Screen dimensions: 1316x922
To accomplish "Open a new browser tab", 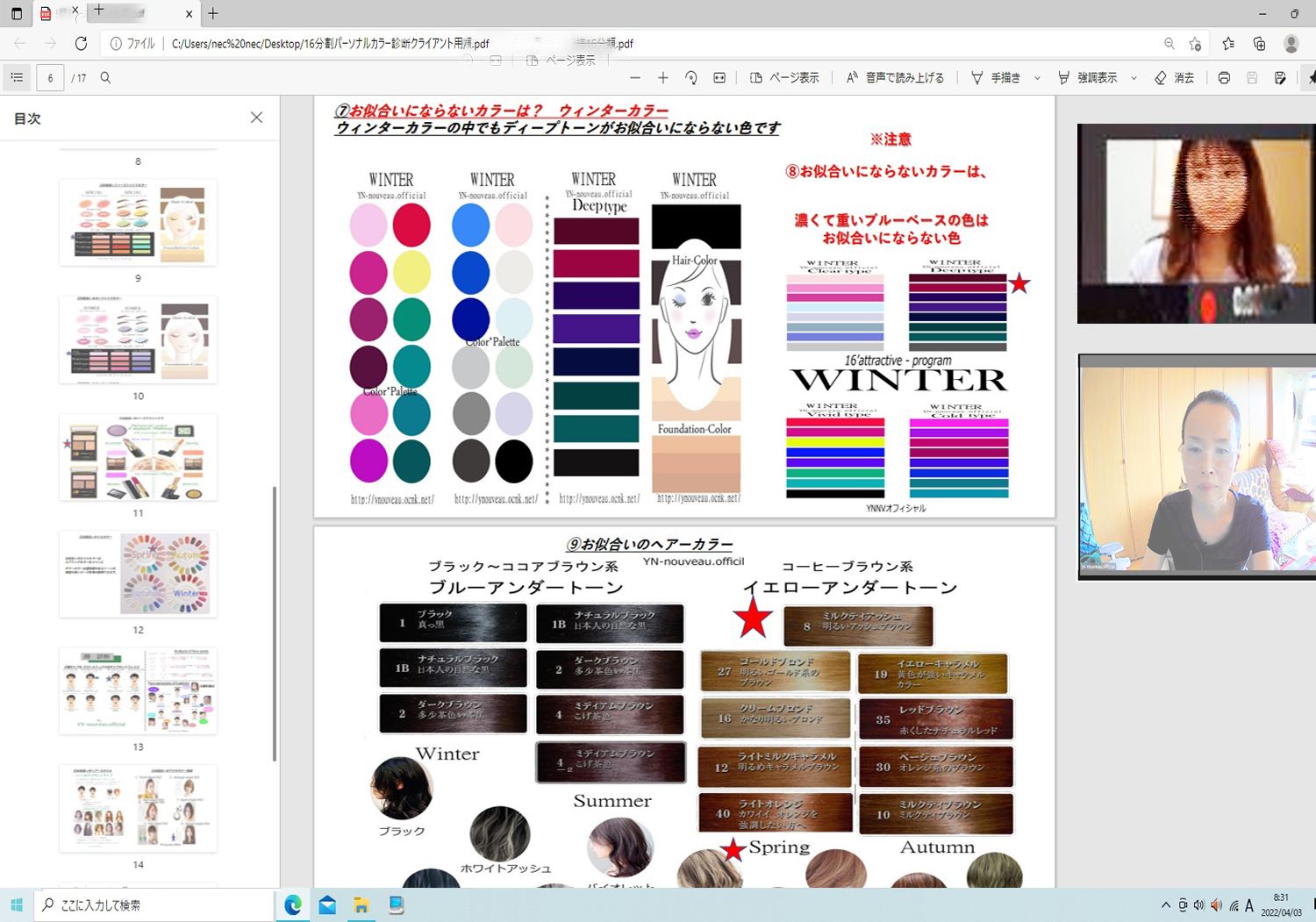I will 213,13.
